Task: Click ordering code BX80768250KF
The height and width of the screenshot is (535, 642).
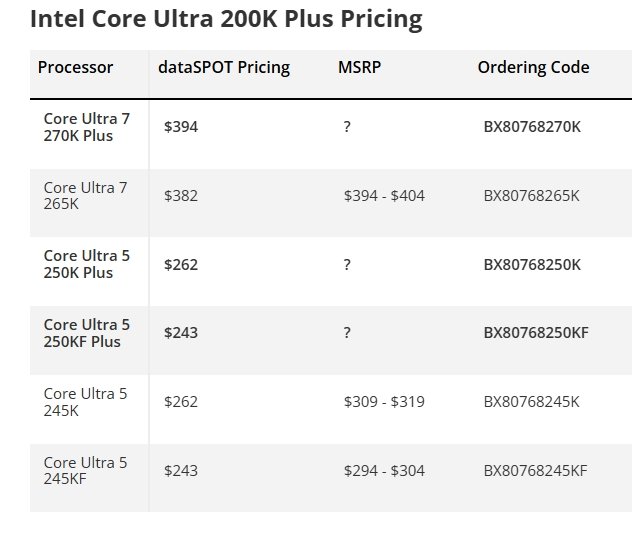Action: click(536, 333)
